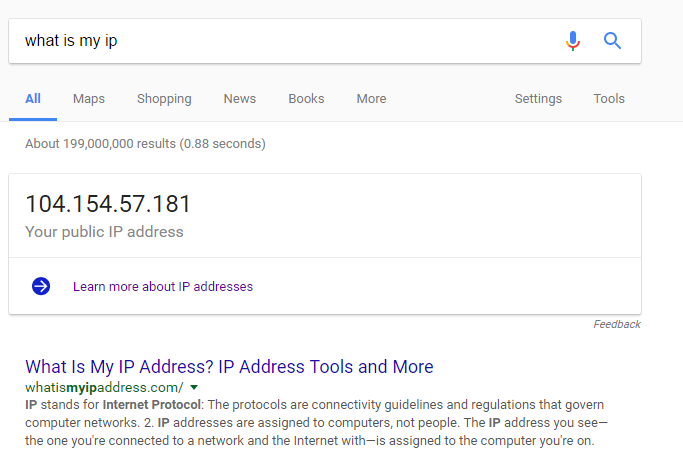683x465 pixels.
Task: Click the voice search microphone icon
Action: click(572, 41)
